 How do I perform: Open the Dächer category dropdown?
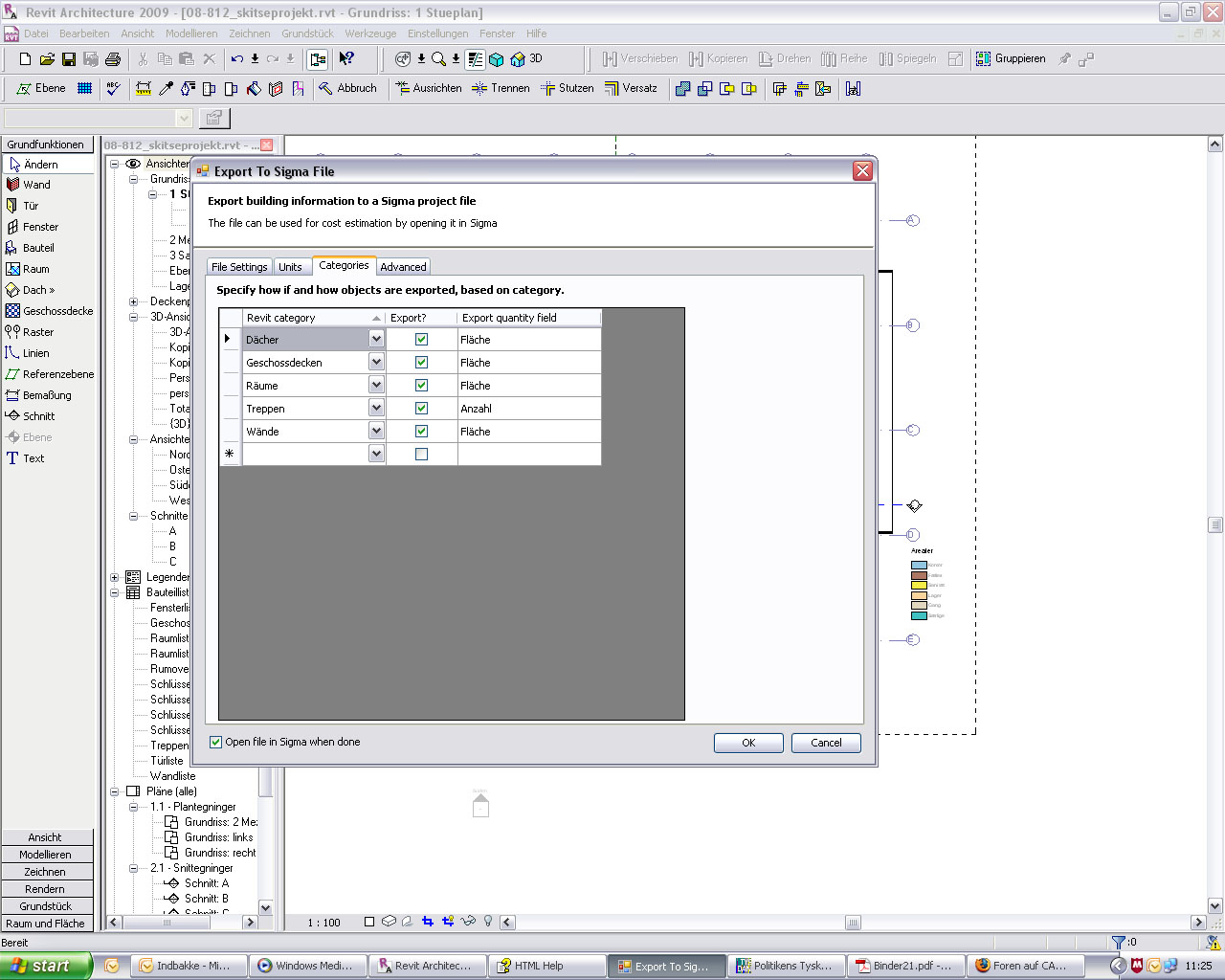click(x=376, y=339)
